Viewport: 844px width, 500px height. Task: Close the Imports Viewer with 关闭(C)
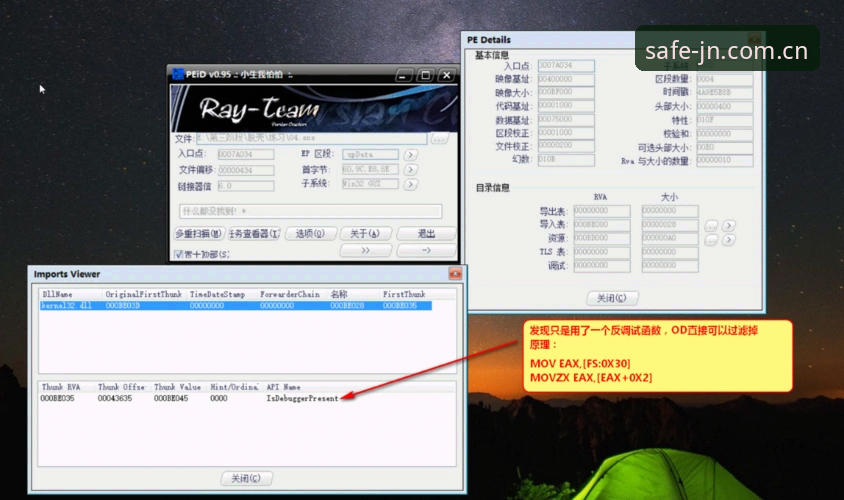tap(247, 478)
